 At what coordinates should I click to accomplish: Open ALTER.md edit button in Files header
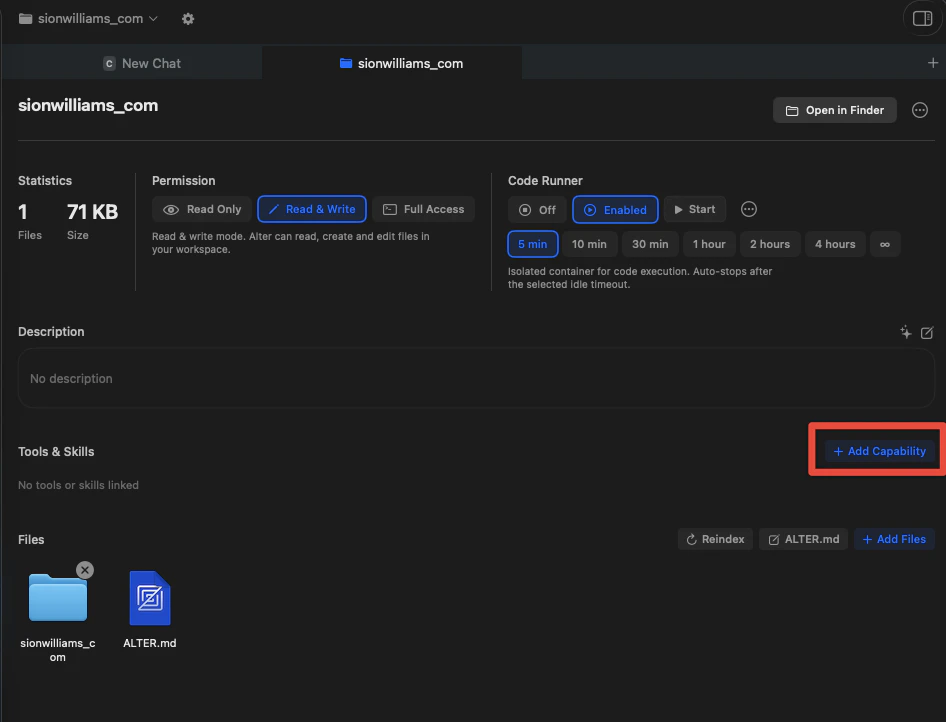coord(803,539)
